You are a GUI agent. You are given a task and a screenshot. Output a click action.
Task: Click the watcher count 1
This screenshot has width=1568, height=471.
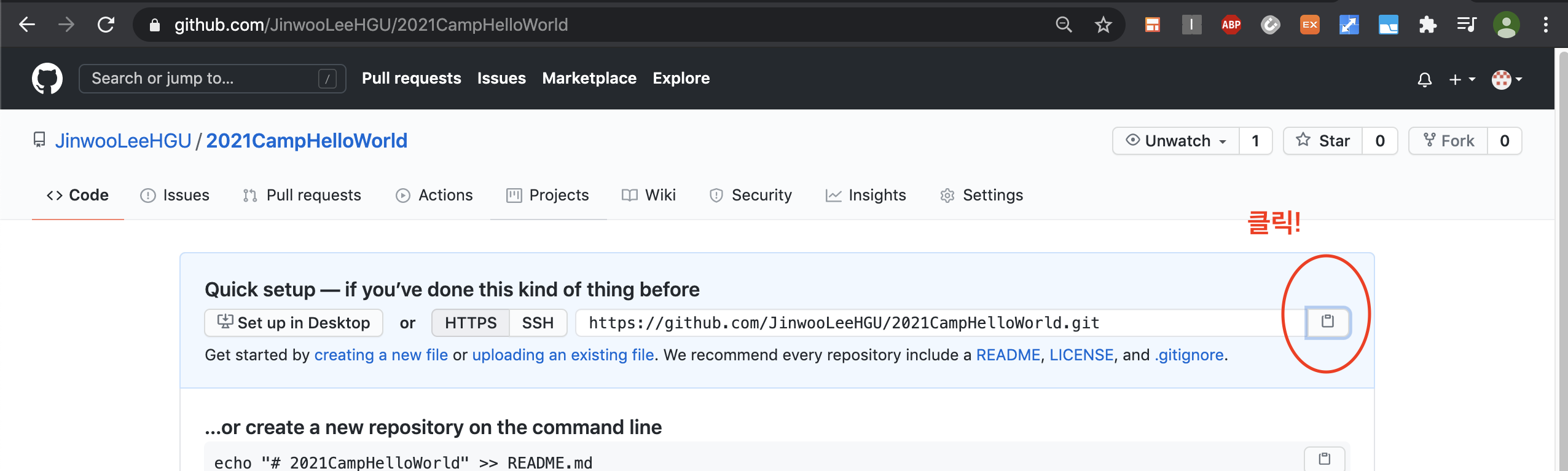pos(1255,141)
